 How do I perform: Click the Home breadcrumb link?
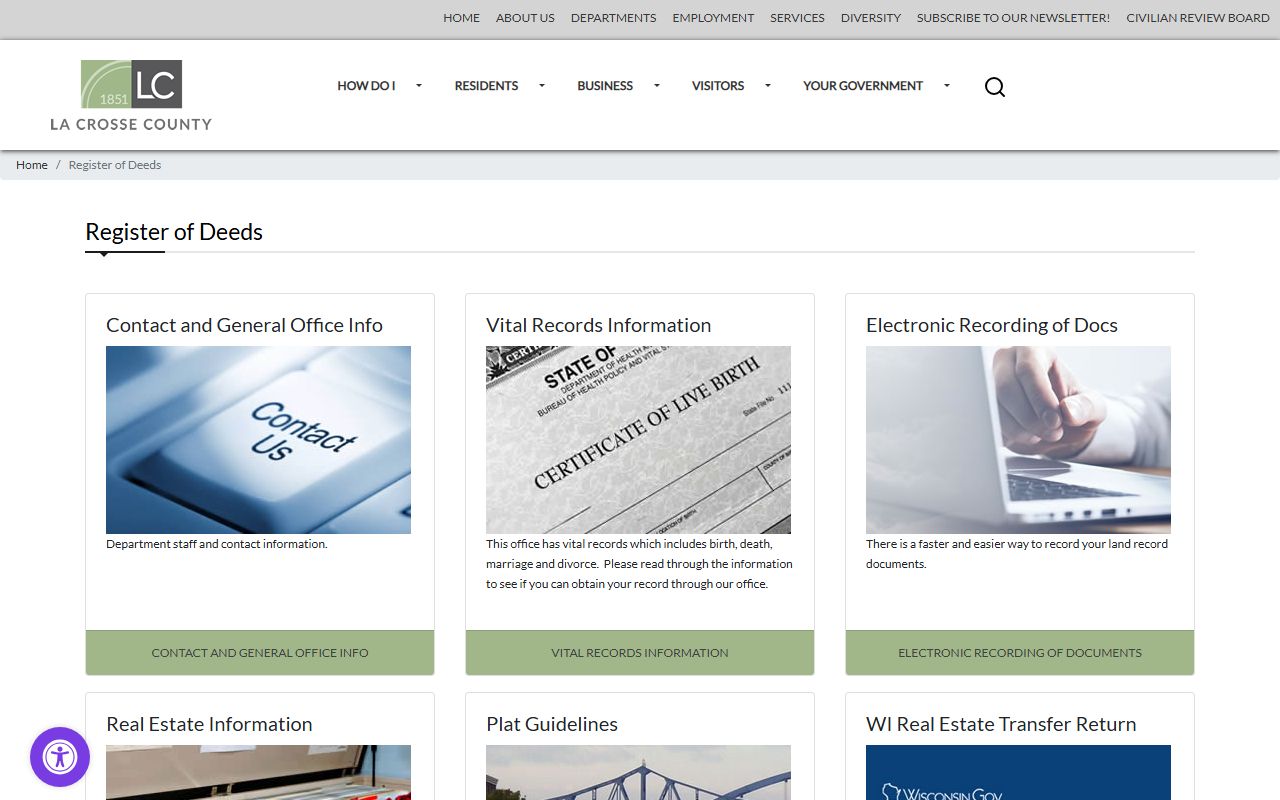[32, 165]
